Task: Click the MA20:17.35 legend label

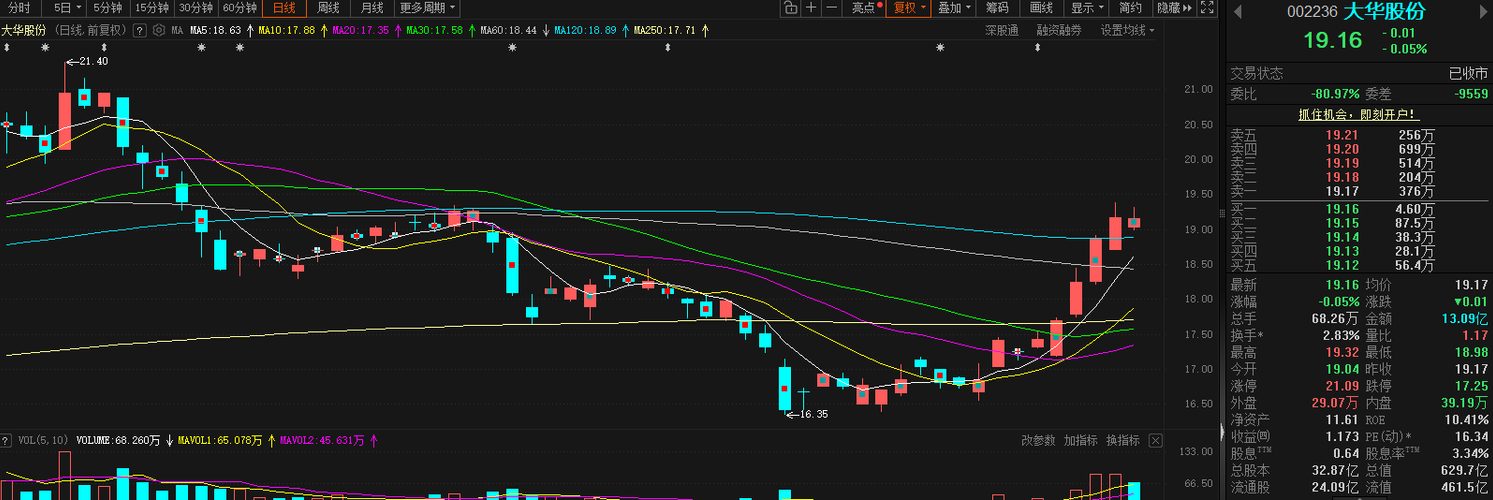Action: point(361,30)
